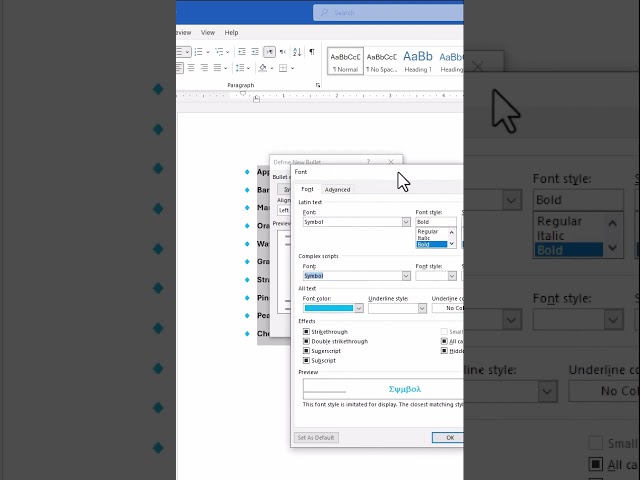Click the left indent ruler marker
The width and height of the screenshot is (640, 480).
tap(256, 99)
